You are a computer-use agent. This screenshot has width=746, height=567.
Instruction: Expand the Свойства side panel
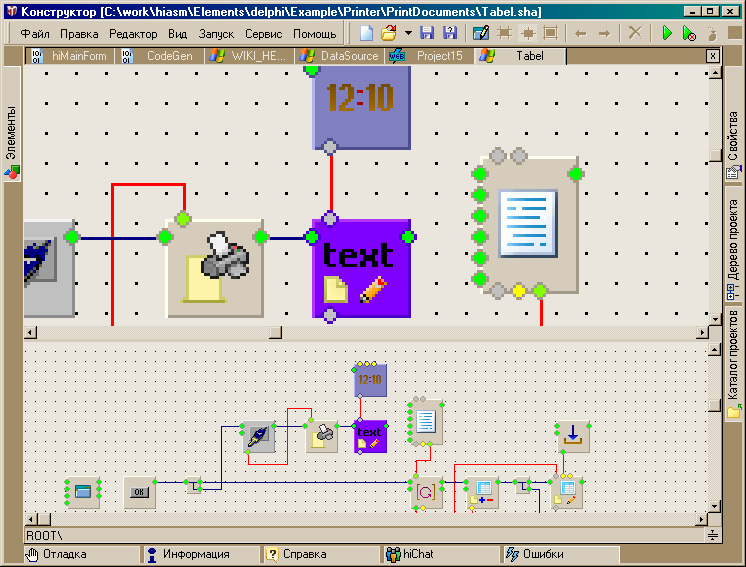[733, 146]
